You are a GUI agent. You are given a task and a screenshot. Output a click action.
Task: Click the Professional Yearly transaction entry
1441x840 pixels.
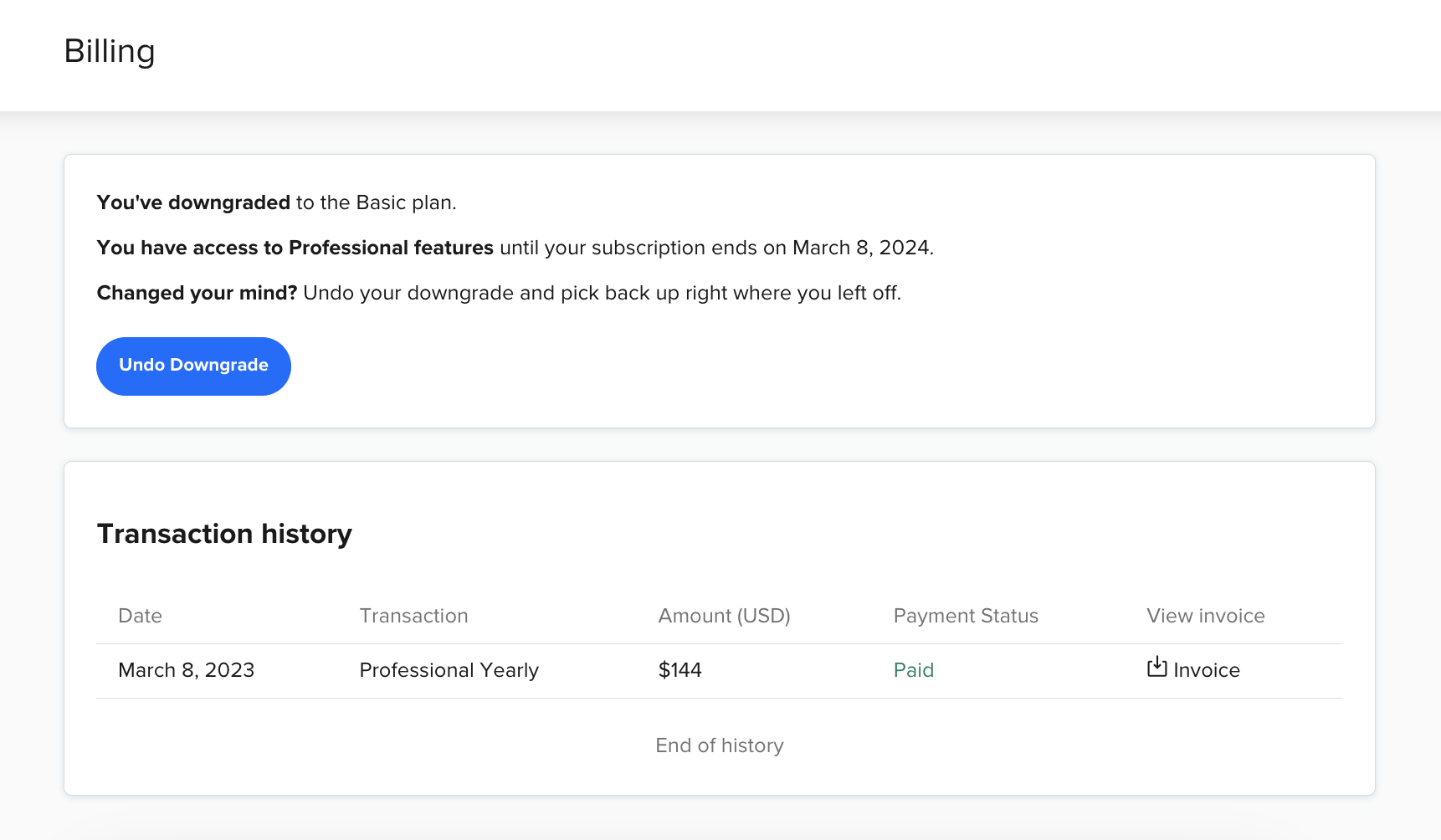click(x=449, y=670)
